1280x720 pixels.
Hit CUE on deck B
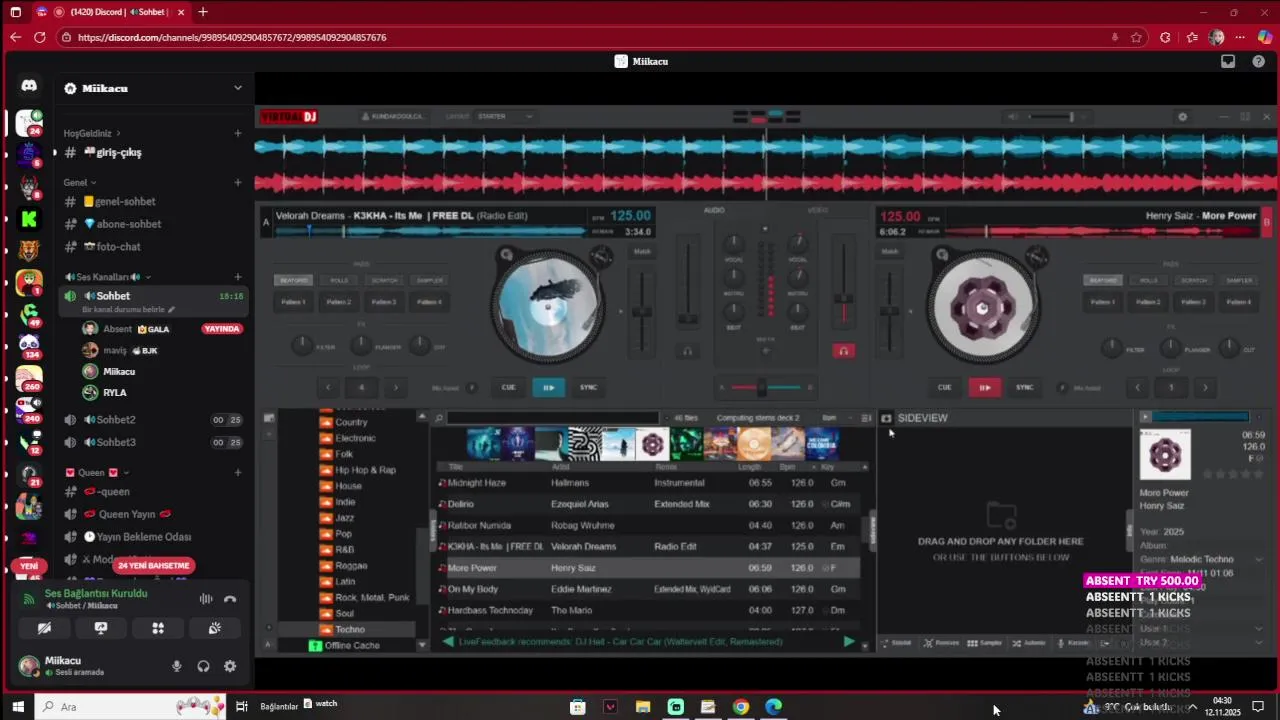click(x=944, y=387)
